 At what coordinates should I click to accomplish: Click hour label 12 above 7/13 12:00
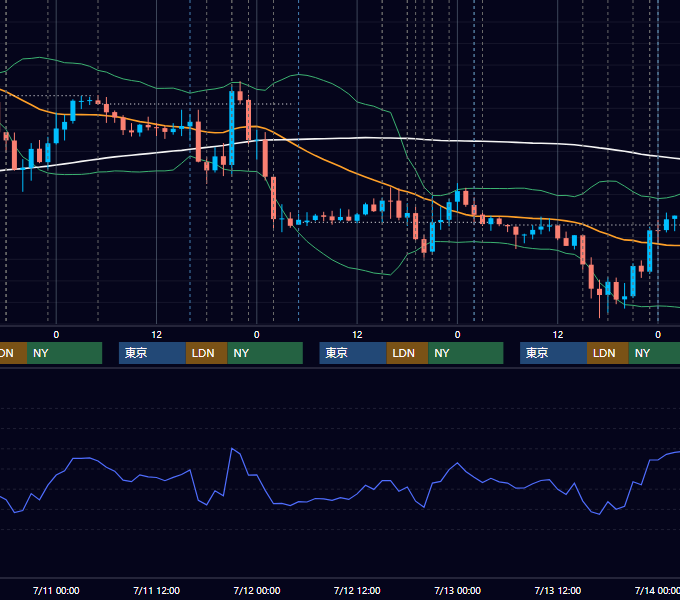[x=558, y=335]
